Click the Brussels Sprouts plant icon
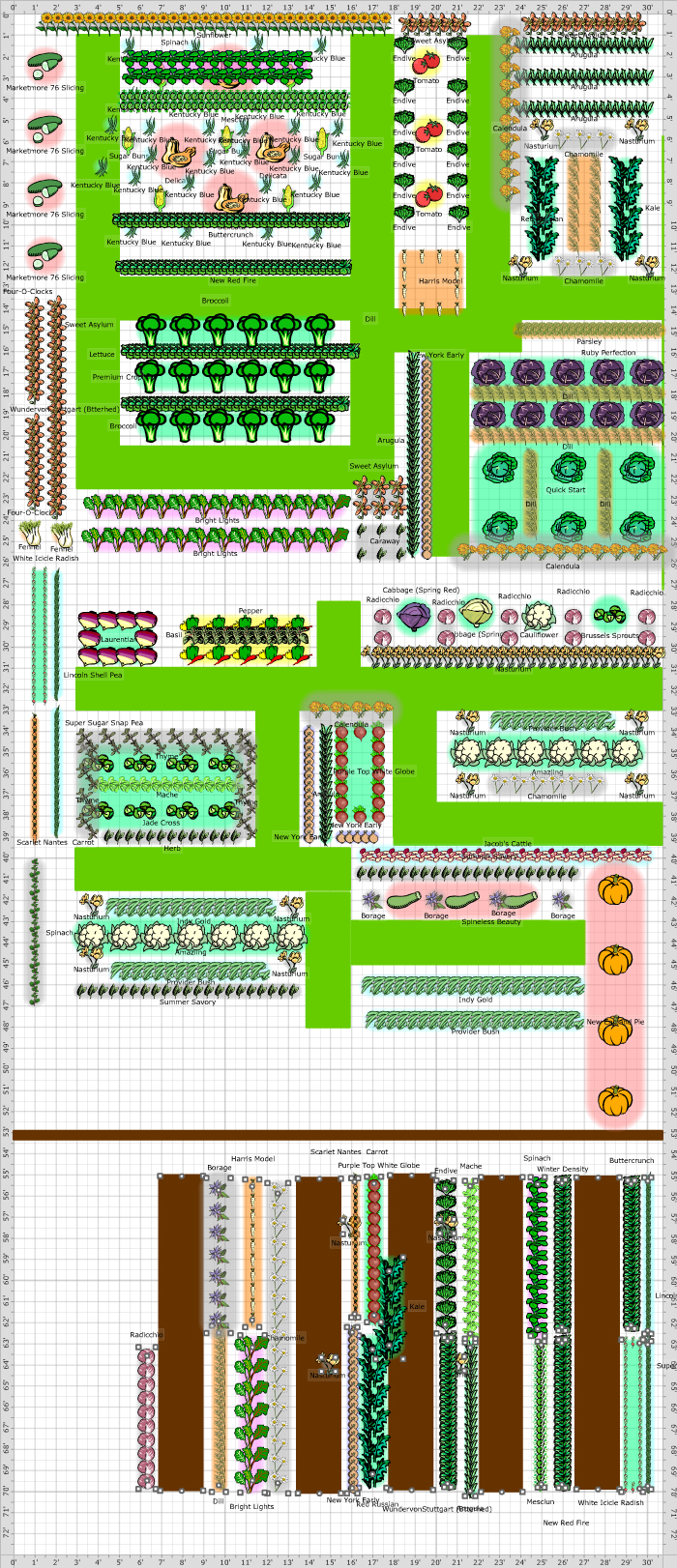Viewport: 677px width, 1568px height. pyautogui.click(x=610, y=615)
